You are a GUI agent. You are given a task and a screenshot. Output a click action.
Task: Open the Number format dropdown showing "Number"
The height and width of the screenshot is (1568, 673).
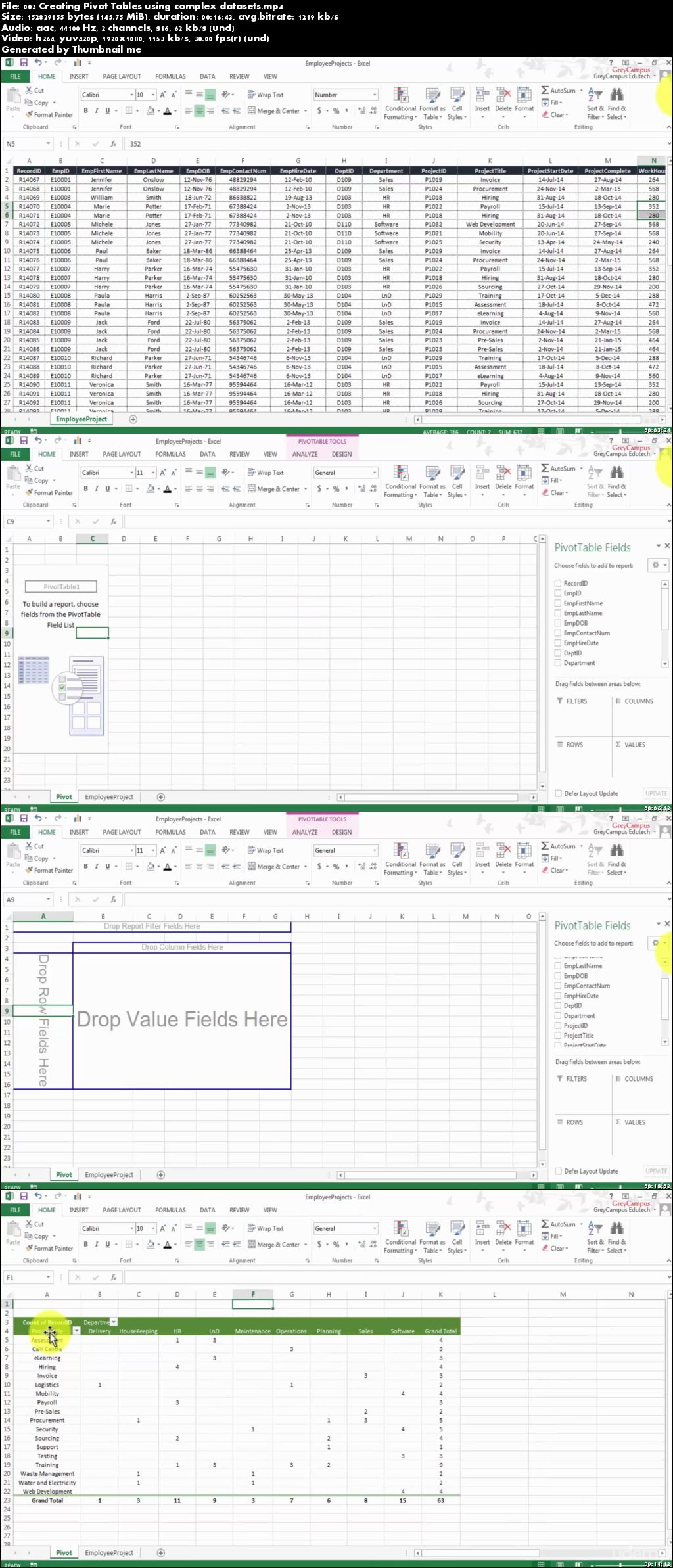(375, 95)
